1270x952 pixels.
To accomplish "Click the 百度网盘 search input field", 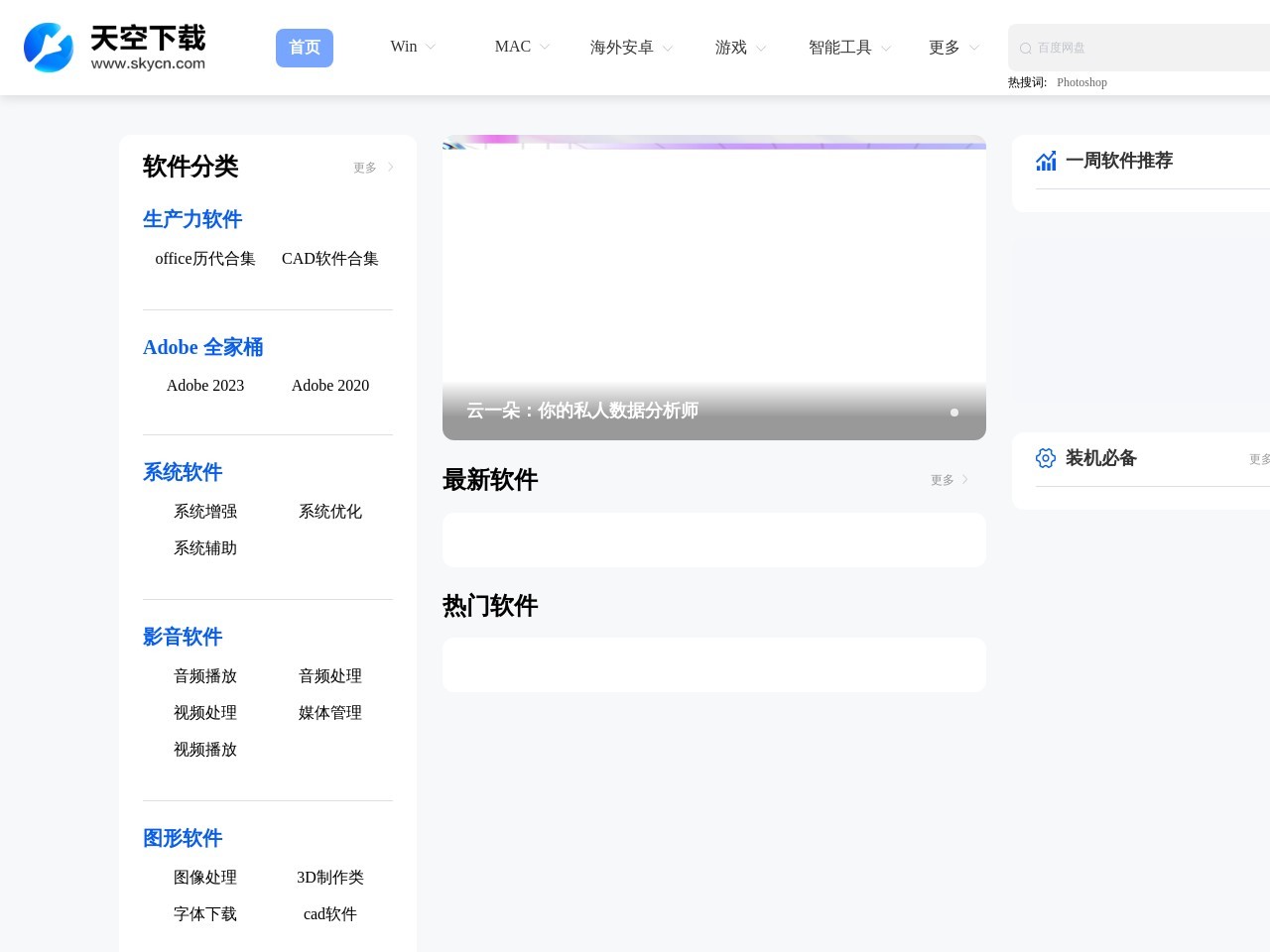I will [1141, 48].
